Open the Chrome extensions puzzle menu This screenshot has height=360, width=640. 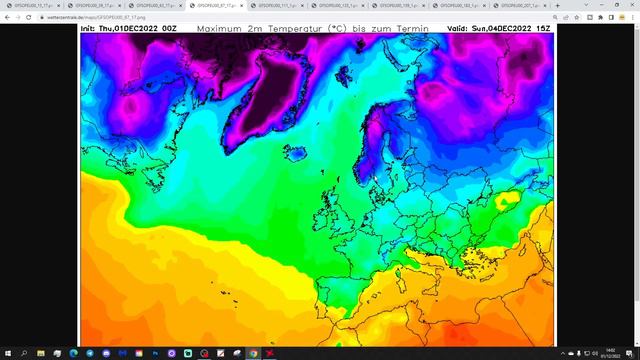(600, 18)
